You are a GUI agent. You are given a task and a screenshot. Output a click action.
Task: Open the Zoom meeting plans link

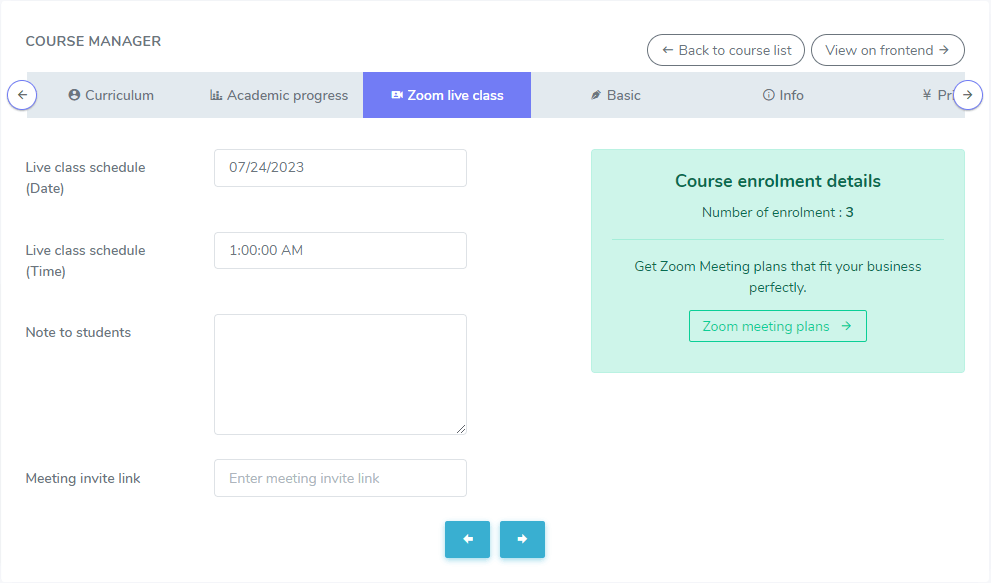click(777, 326)
